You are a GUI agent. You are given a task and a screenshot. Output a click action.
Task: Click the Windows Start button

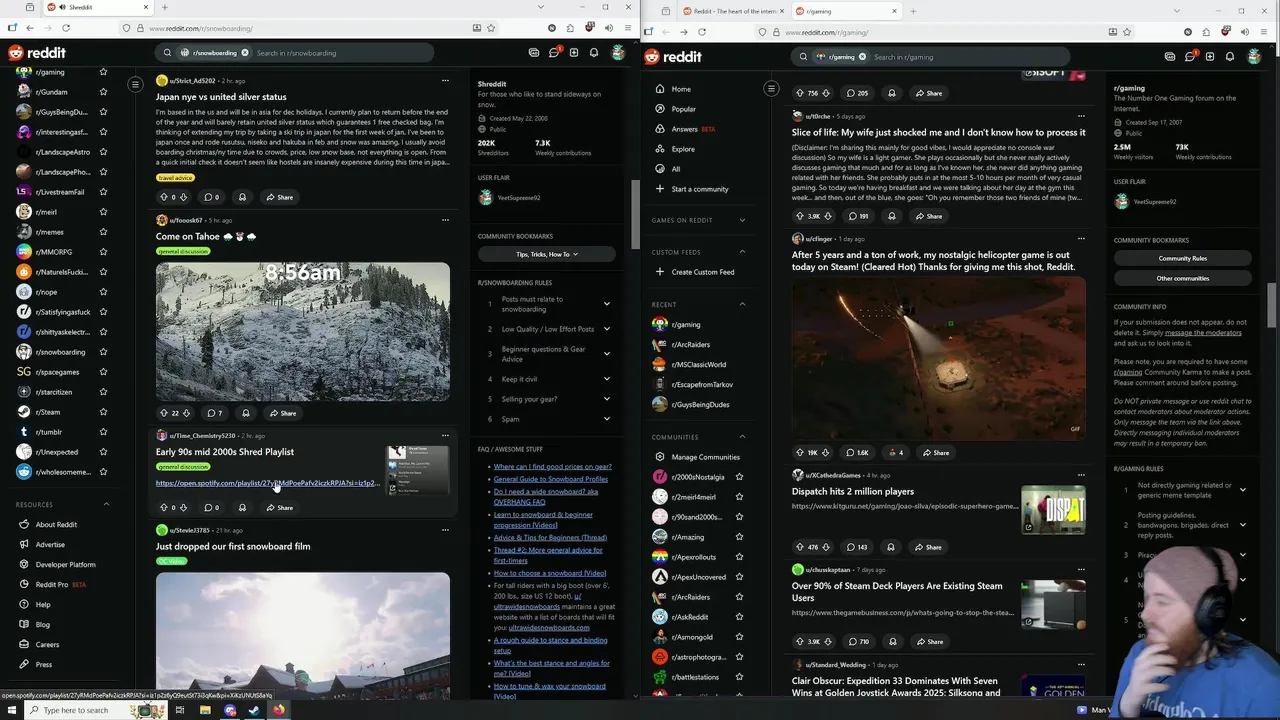pyautogui.click(x=10, y=710)
